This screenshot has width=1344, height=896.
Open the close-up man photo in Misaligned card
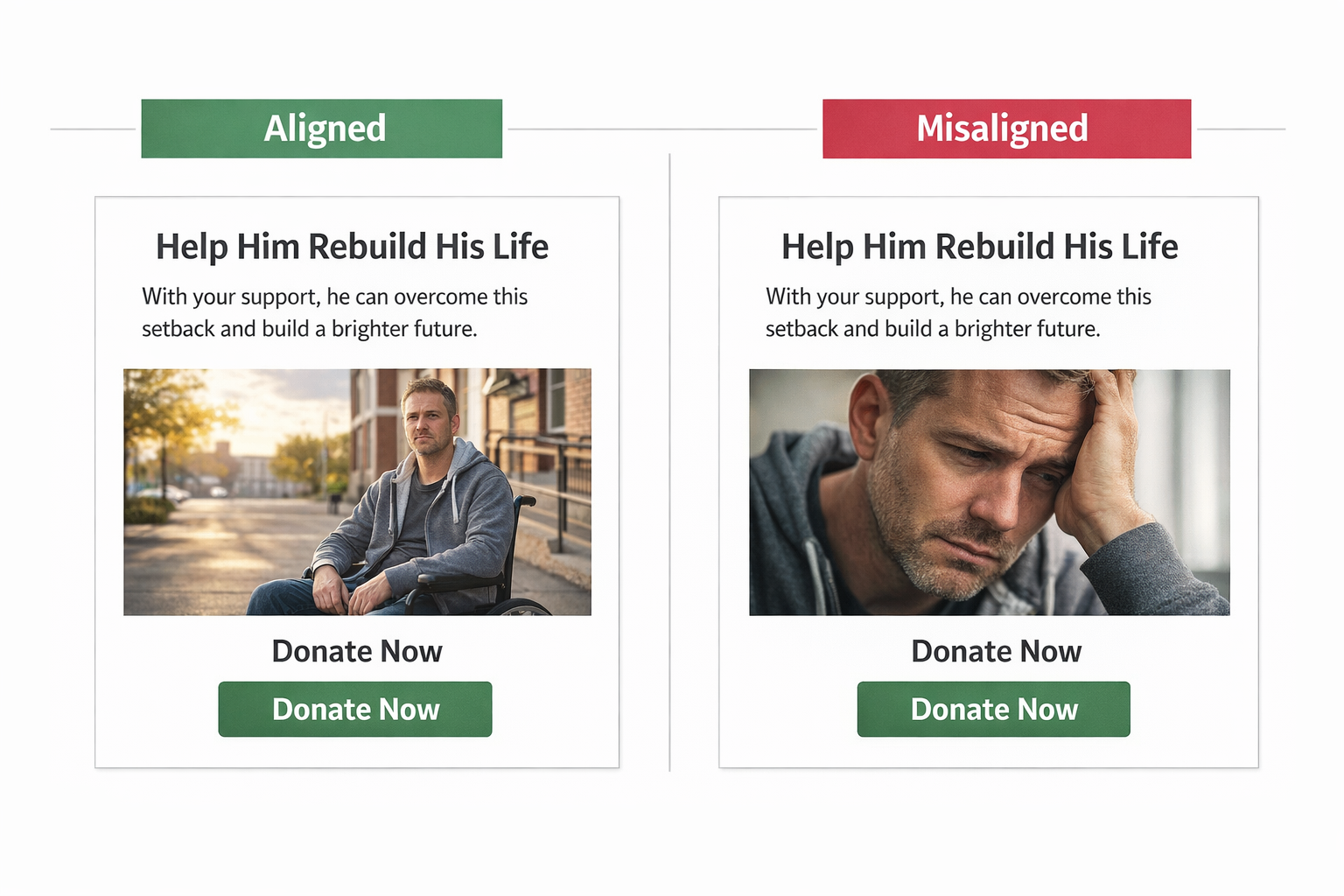(989, 492)
